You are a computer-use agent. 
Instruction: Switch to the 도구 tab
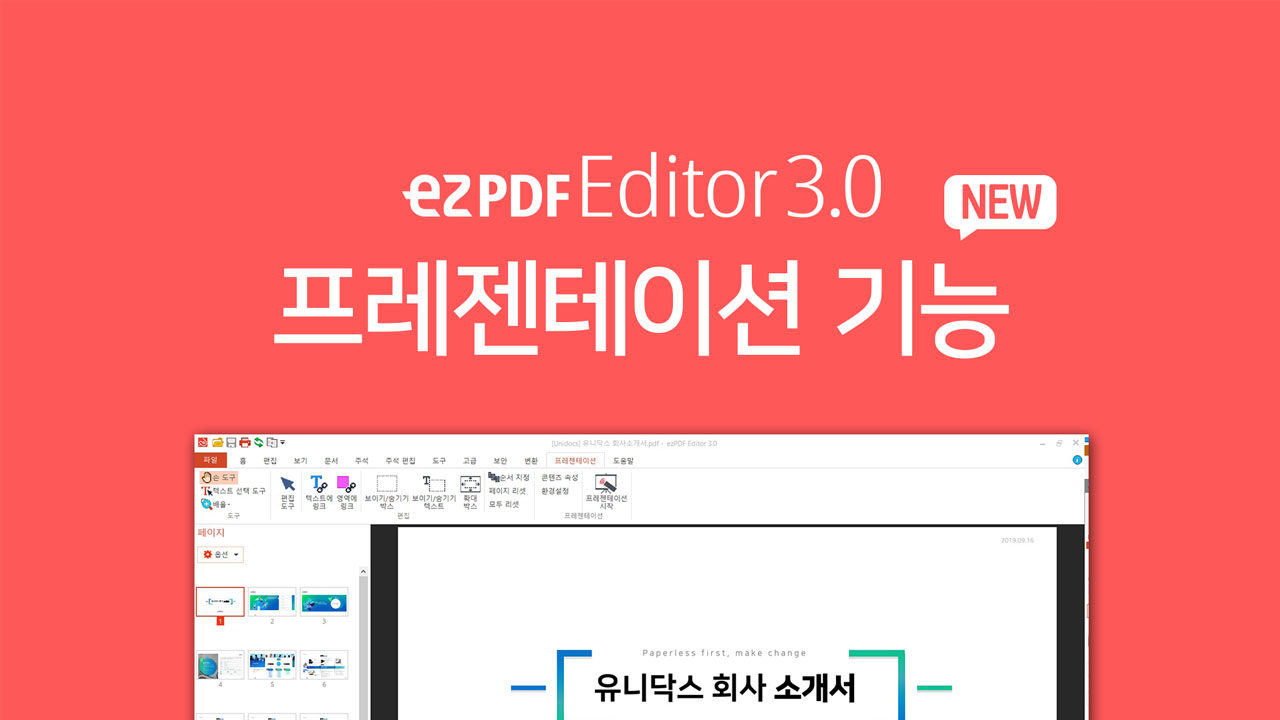(439, 461)
